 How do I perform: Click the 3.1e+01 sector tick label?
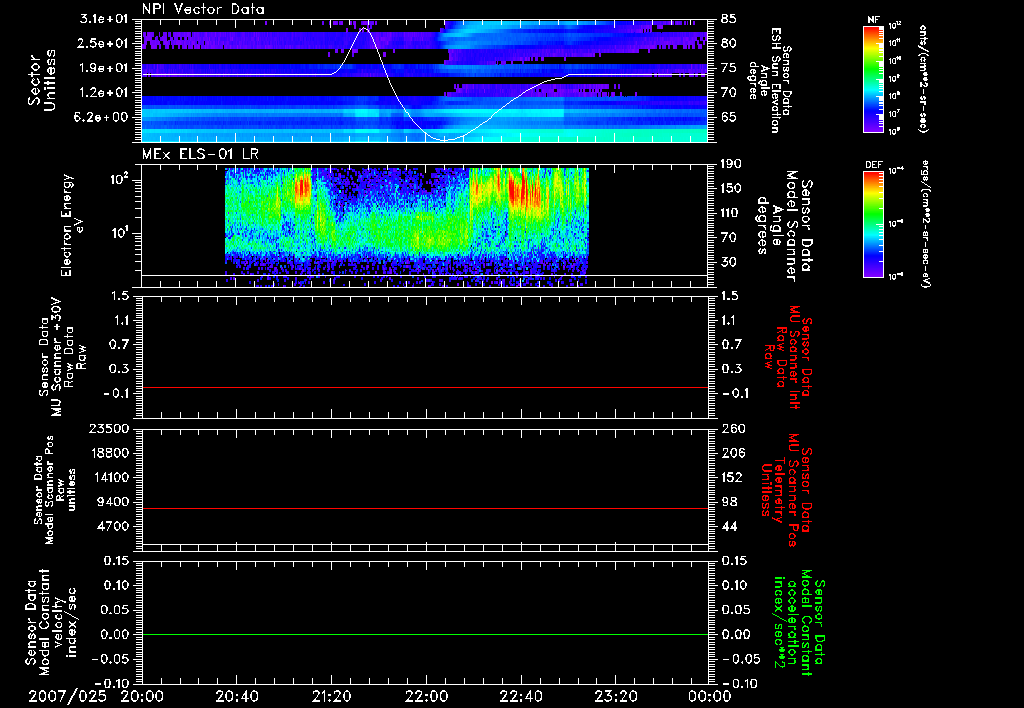tap(104, 18)
